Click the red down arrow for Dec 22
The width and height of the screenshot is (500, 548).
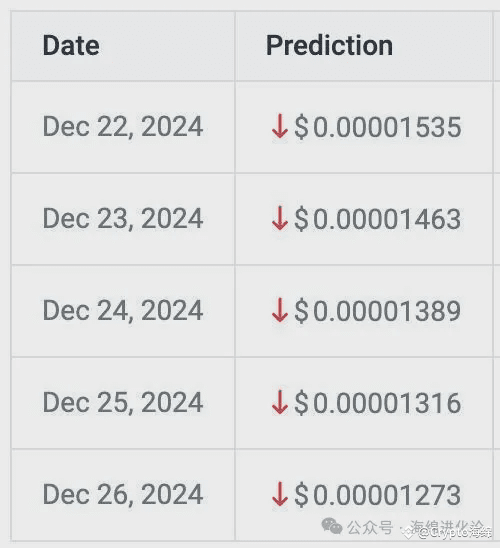280,126
